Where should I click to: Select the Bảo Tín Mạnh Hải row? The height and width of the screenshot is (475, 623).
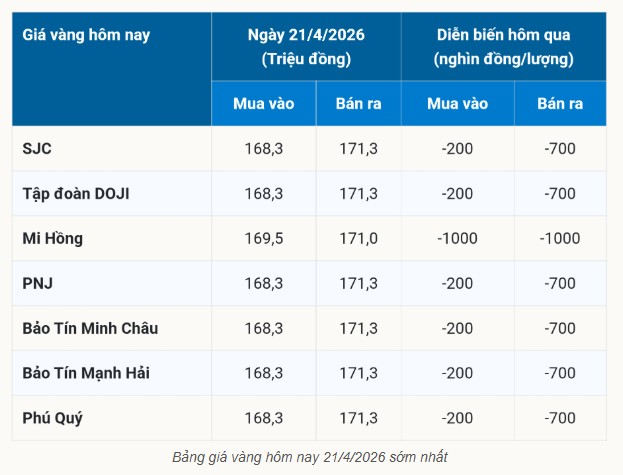[89, 373]
